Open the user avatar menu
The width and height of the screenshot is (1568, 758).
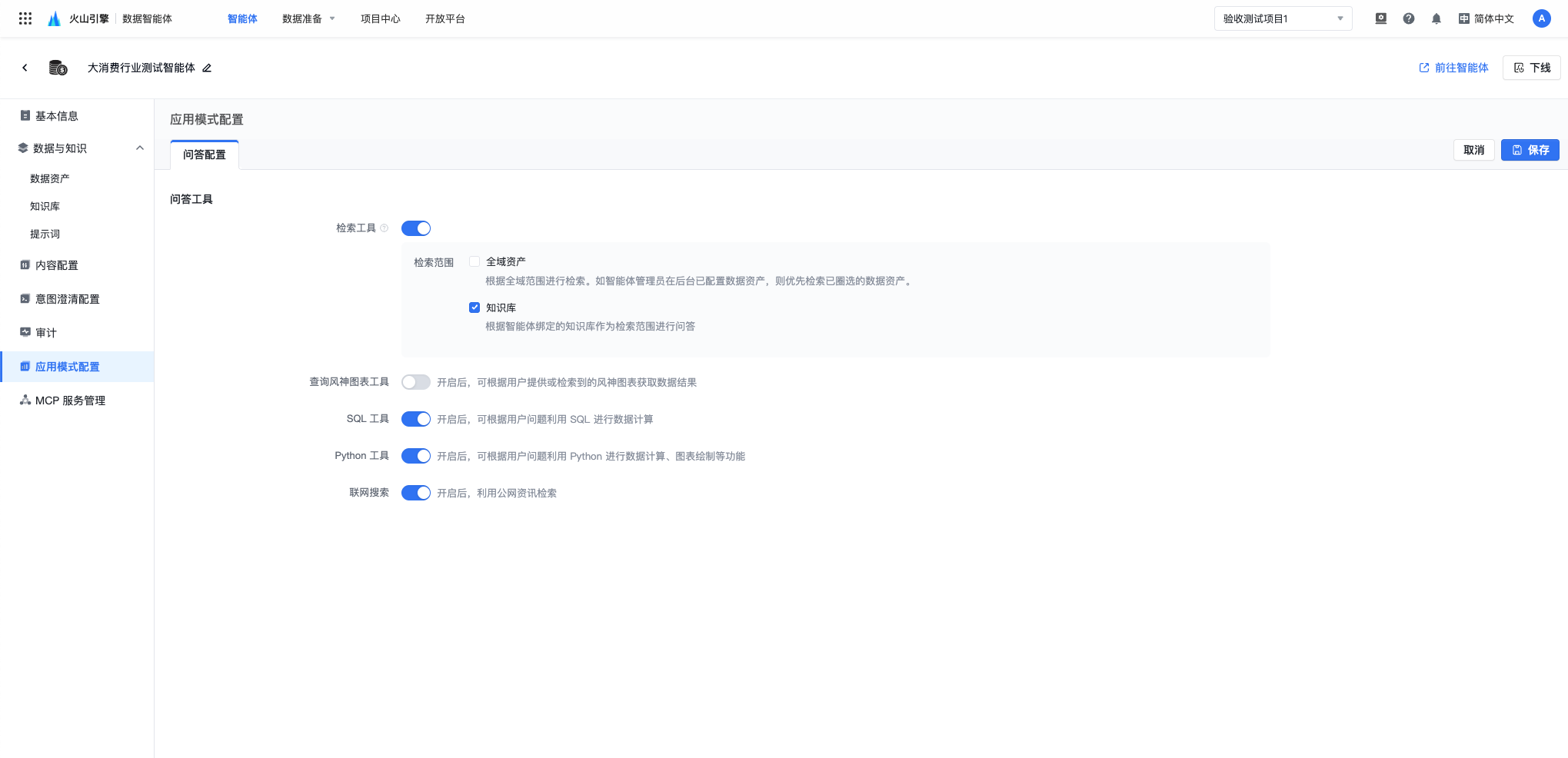point(1542,18)
